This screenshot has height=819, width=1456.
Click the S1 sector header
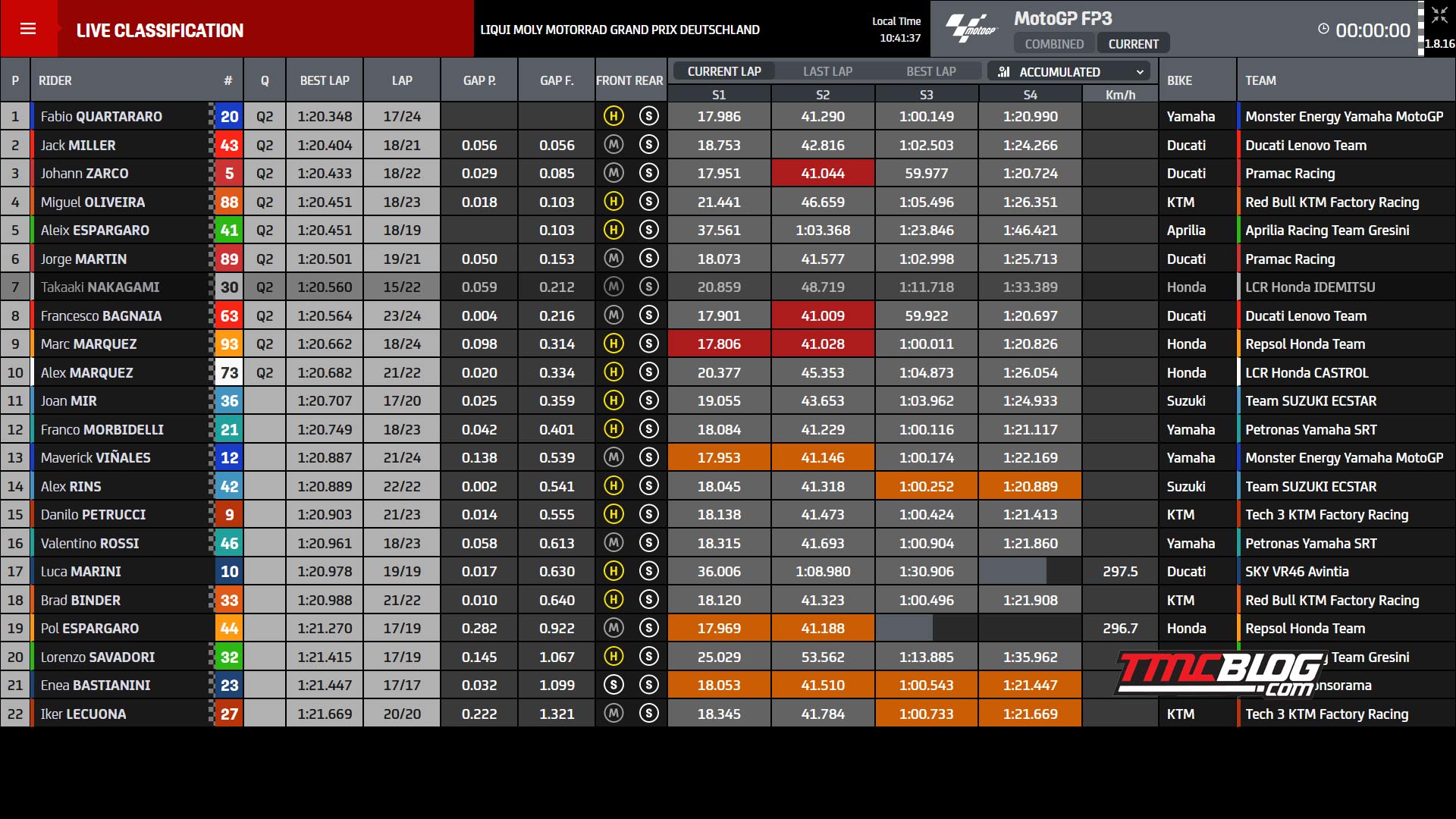click(x=719, y=95)
